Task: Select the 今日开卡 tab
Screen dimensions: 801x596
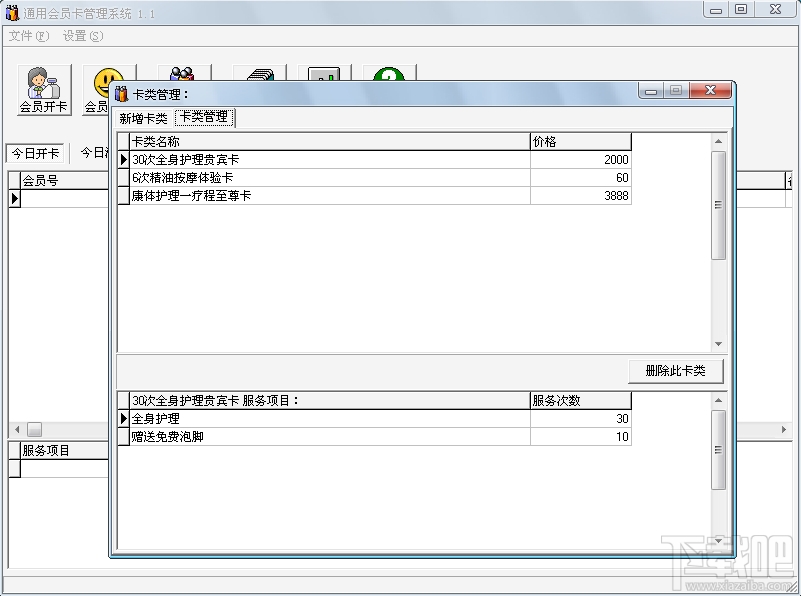Action: coord(34,153)
